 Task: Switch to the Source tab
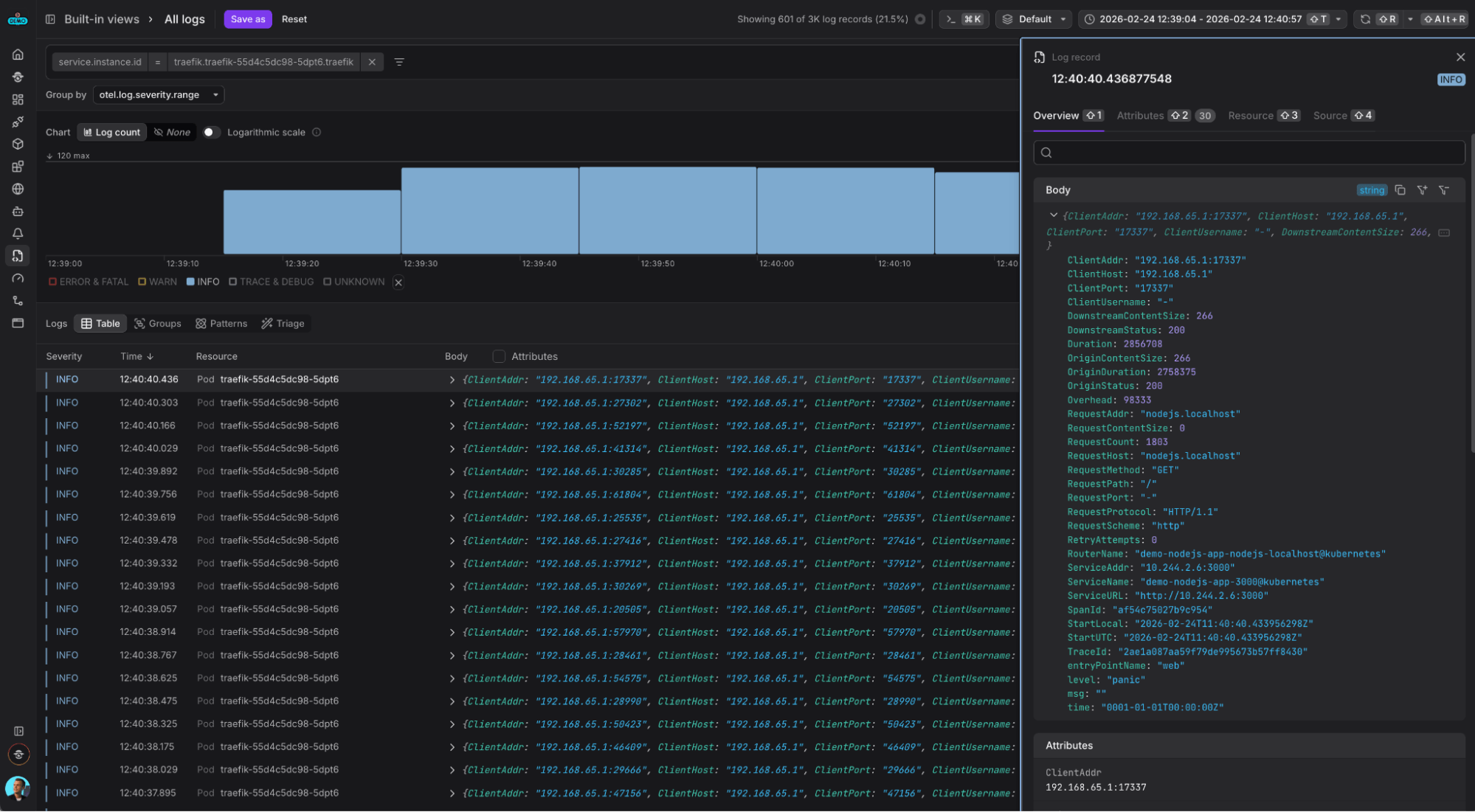1343,116
